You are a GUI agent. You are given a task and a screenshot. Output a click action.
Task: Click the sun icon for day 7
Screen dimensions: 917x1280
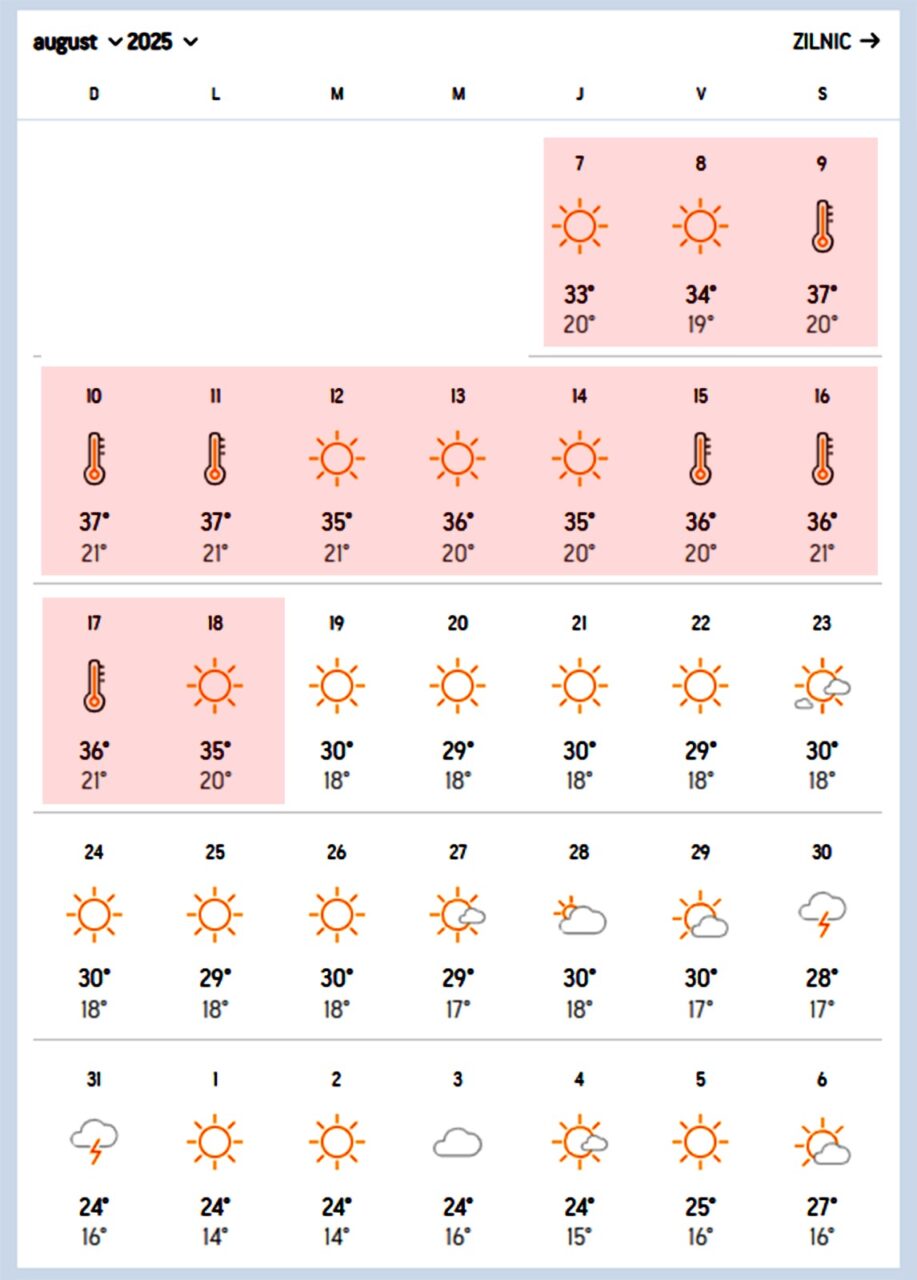(x=579, y=226)
